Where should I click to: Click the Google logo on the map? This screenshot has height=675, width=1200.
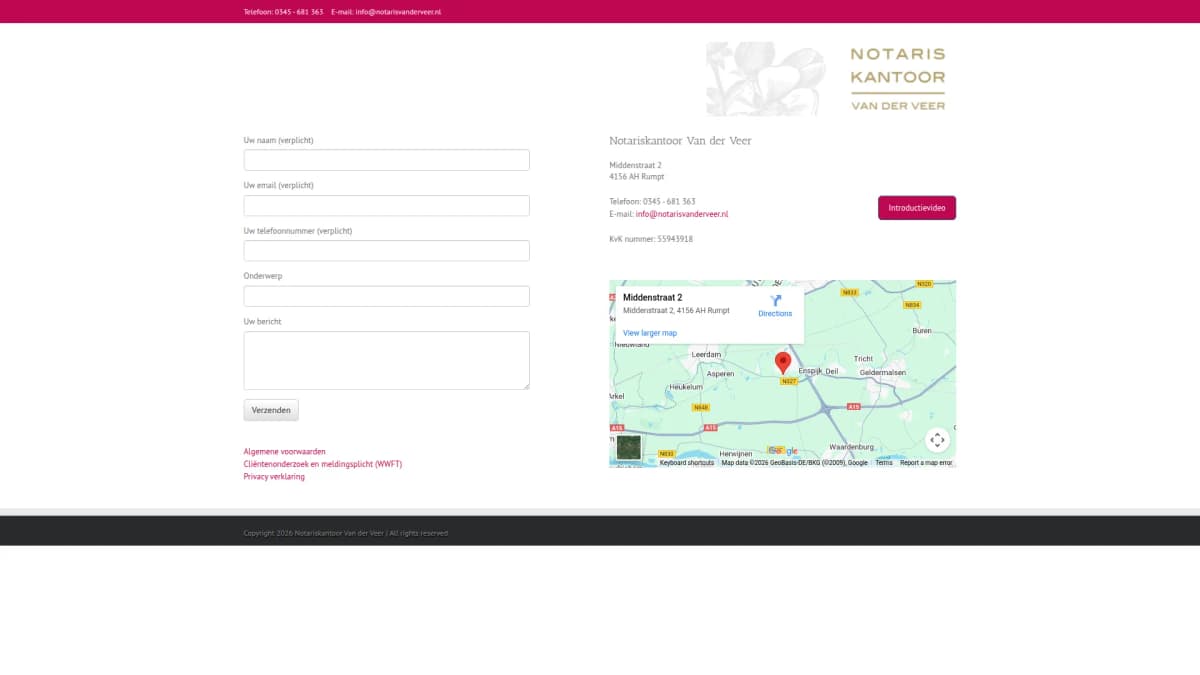pyautogui.click(x=783, y=451)
